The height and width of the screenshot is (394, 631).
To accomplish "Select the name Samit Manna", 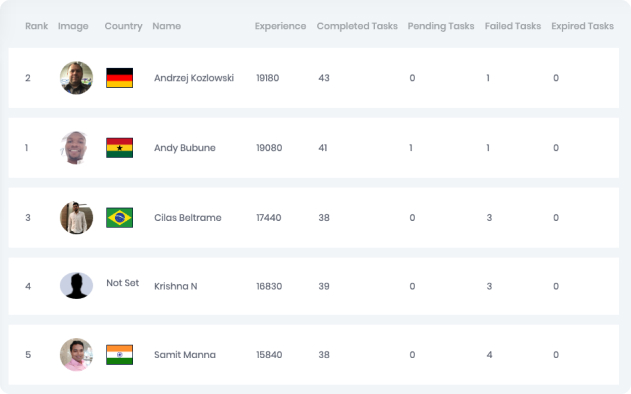I will (x=185, y=355).
